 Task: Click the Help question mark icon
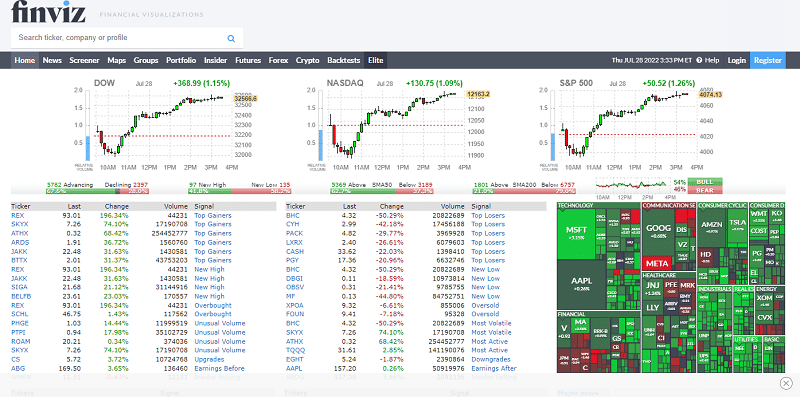coord(699,60)
